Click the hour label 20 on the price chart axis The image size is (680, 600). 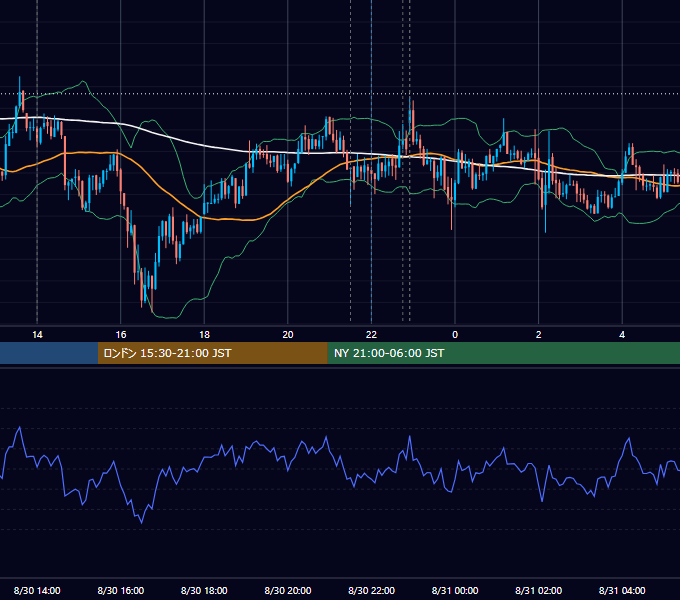(288, 335)
